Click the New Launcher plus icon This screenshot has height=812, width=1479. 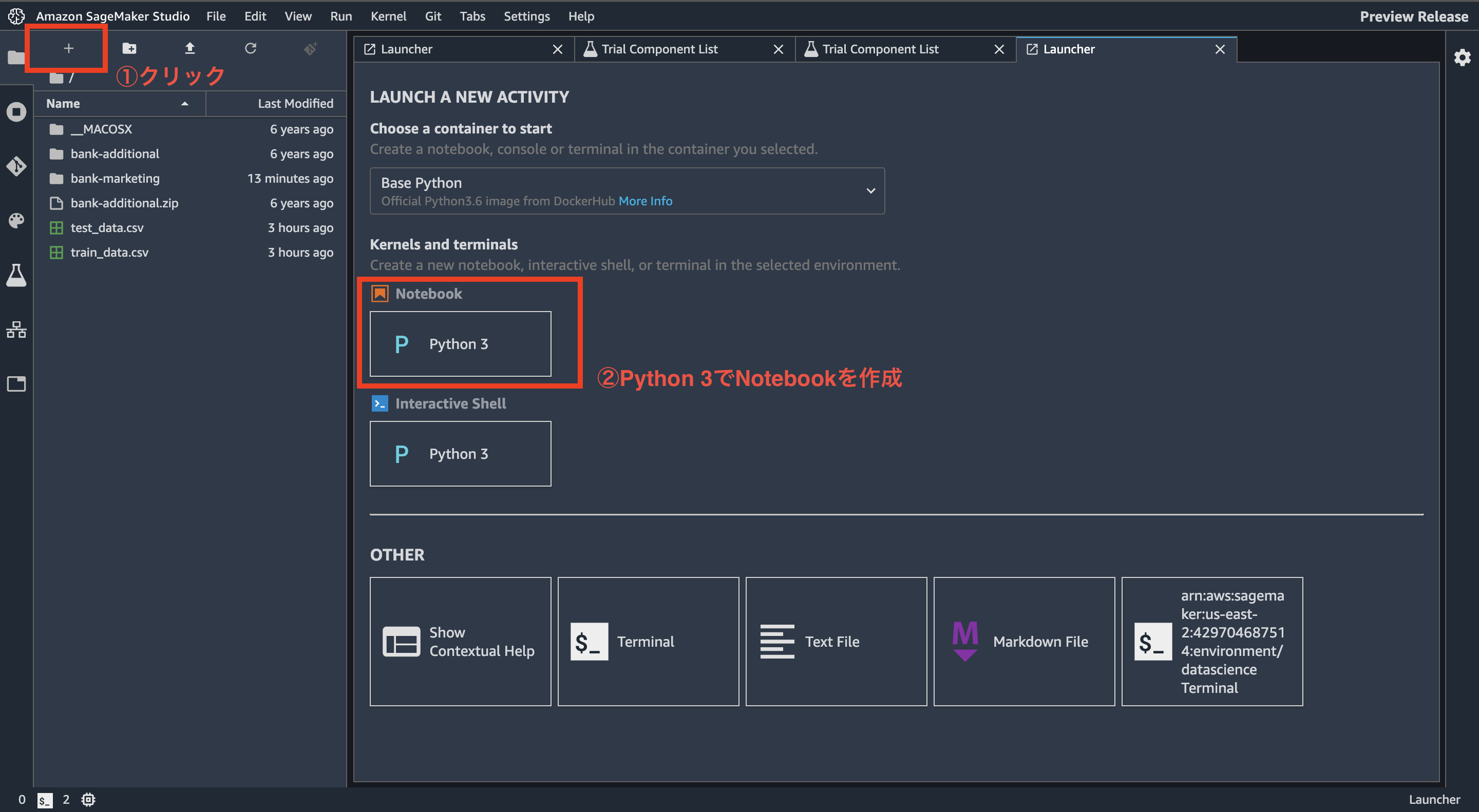pos(68,48)
